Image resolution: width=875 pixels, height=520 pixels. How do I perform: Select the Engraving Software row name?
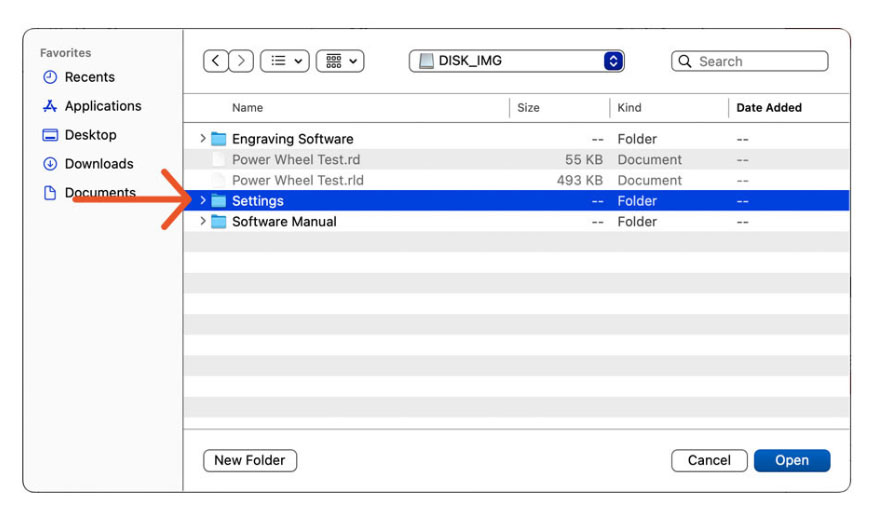pos(292,139)
